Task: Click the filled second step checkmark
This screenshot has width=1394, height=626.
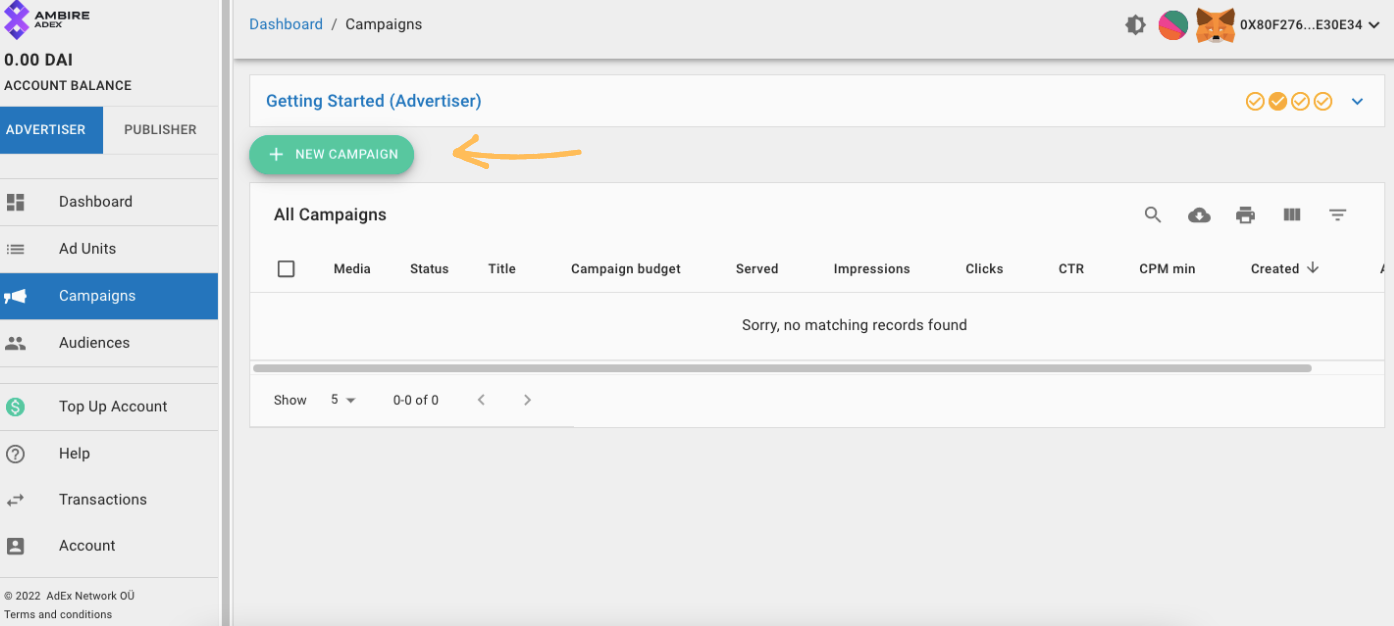Action: click(x=1278, y=101)
